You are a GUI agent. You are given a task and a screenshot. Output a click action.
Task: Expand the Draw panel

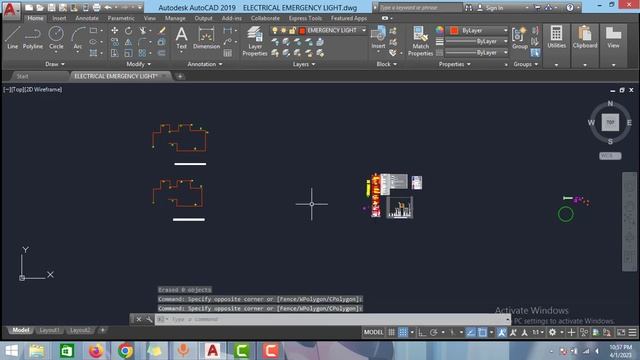point(55,64)
